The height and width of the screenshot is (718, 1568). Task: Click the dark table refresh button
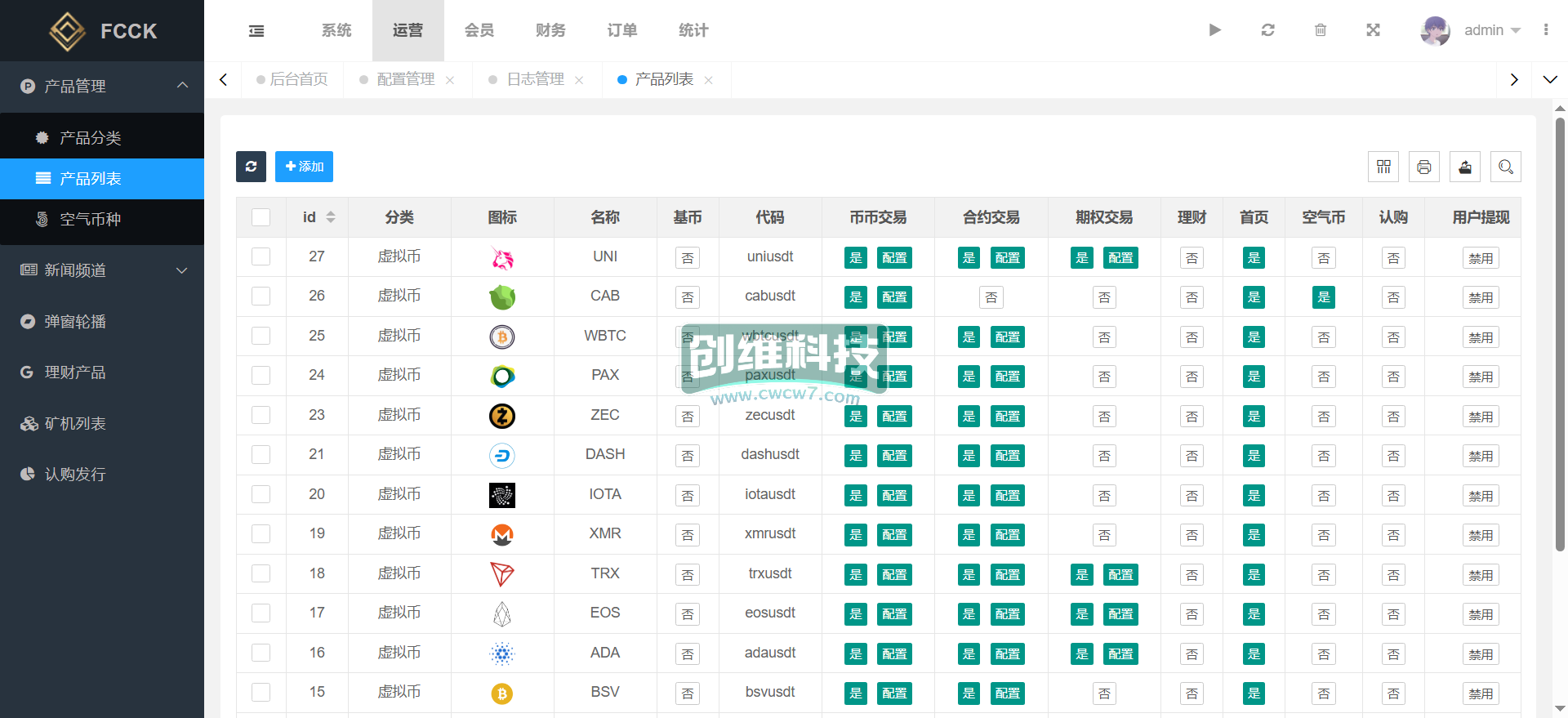click(x=251, y=167)
